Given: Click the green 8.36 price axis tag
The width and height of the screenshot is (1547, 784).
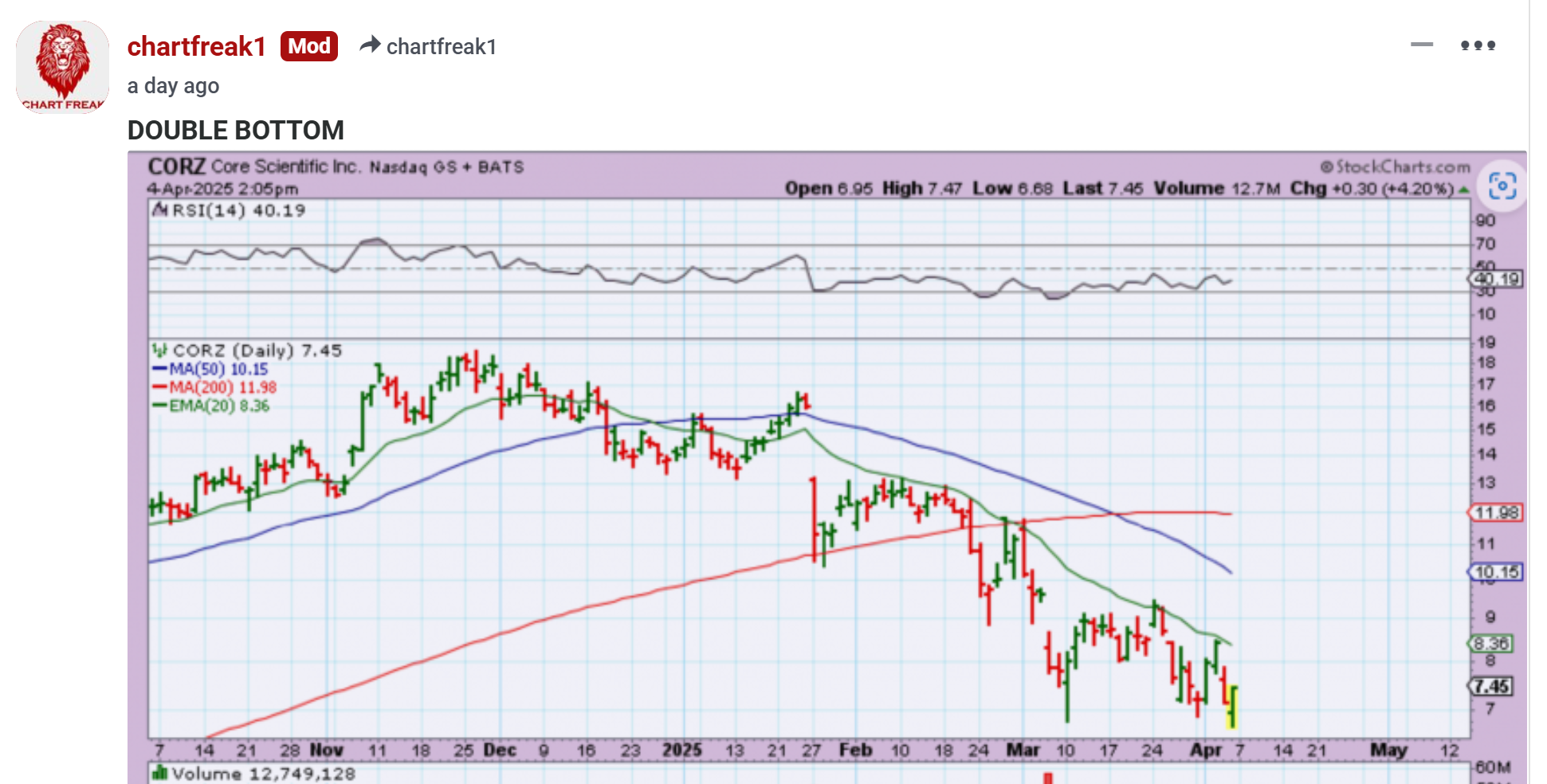Looking at the screenshot, I should [1491, 644].
